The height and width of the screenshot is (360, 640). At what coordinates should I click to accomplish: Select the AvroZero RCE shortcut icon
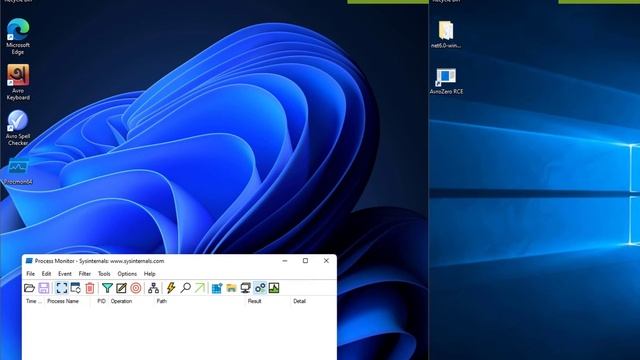coord(446,81)
